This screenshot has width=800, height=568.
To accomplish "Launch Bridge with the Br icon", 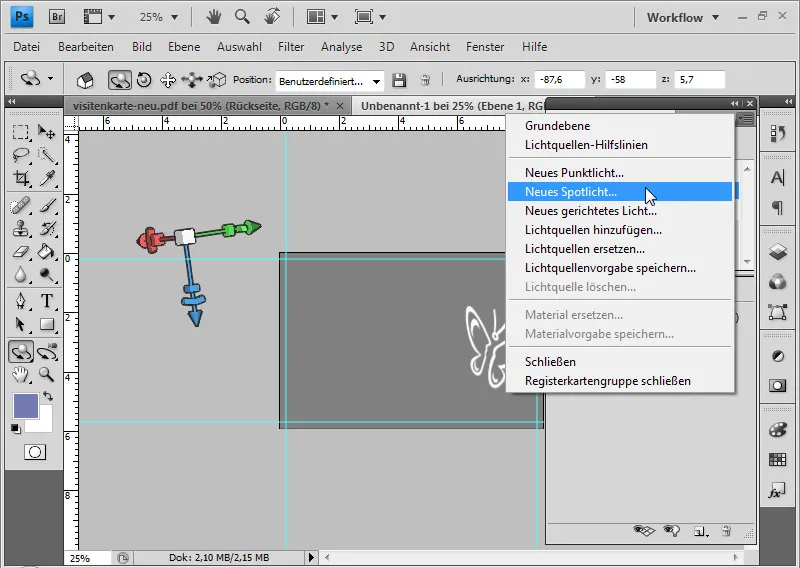I will [x=57, y=17].
